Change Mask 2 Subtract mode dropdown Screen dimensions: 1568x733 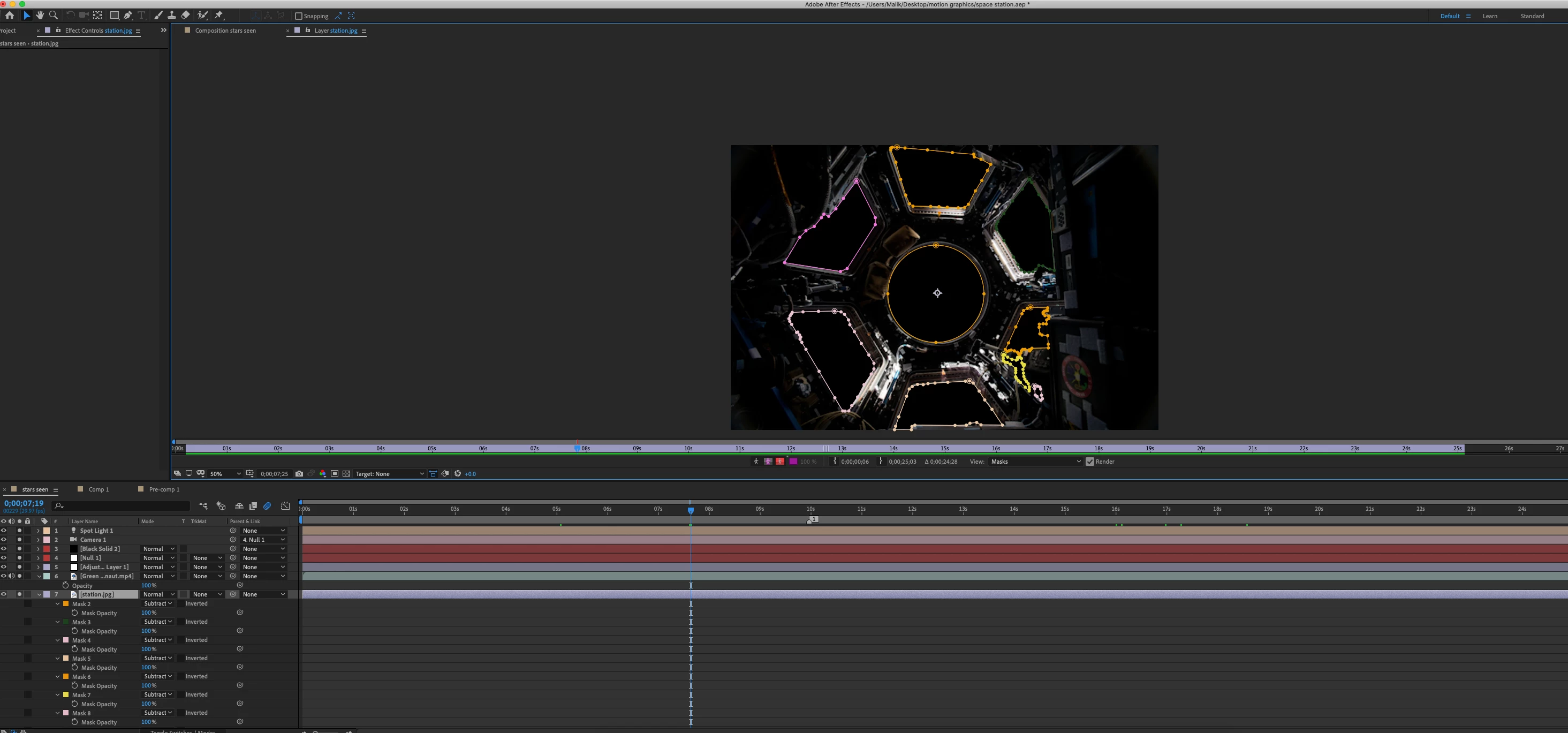coord(157,603)
